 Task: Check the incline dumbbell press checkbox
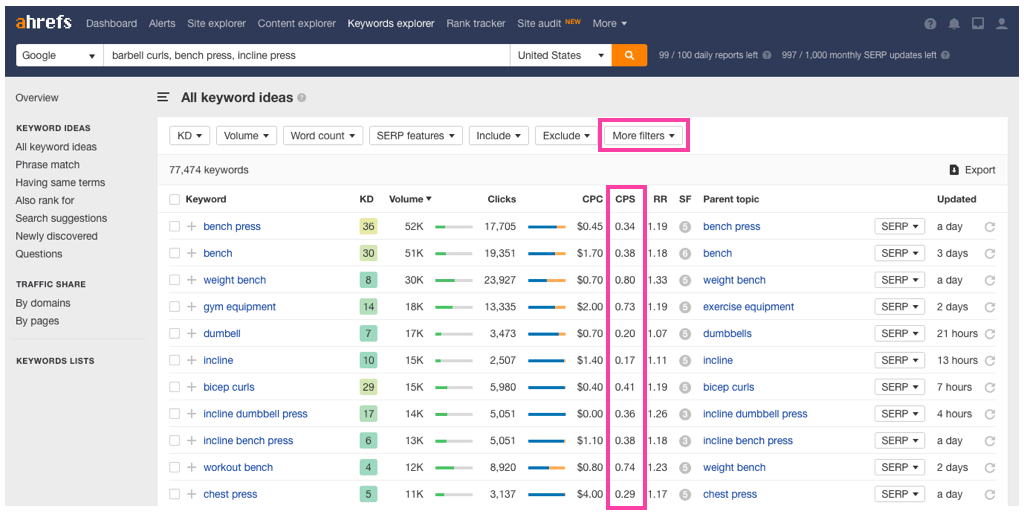click(x=174, y=414)
